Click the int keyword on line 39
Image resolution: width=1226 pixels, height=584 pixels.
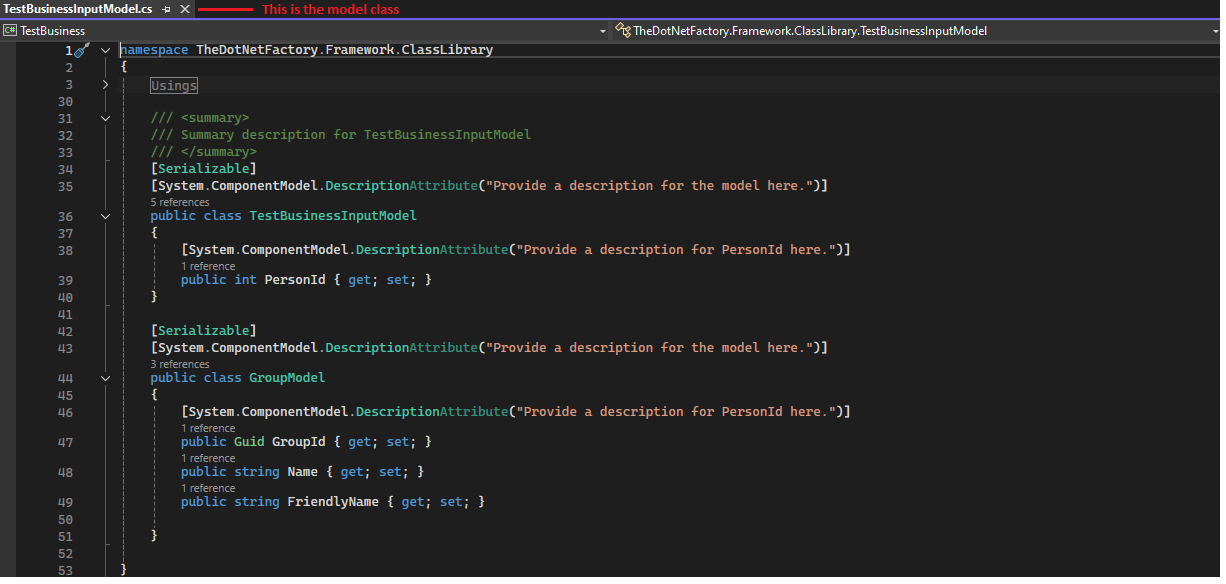pos(245,280)
